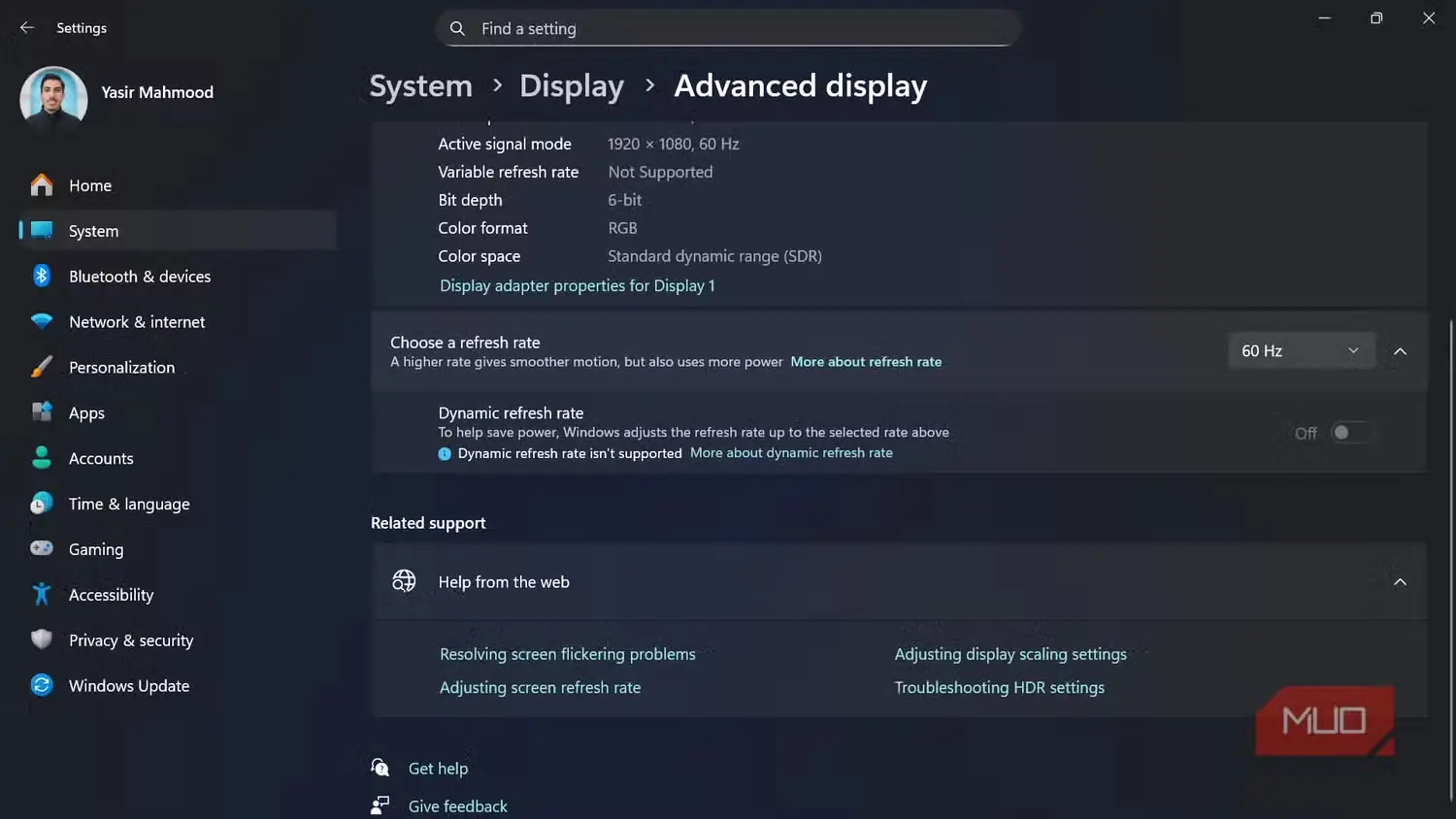Click the Privacy shield icon
This screenshot has width=1456, height=819.
coord(42,639)
